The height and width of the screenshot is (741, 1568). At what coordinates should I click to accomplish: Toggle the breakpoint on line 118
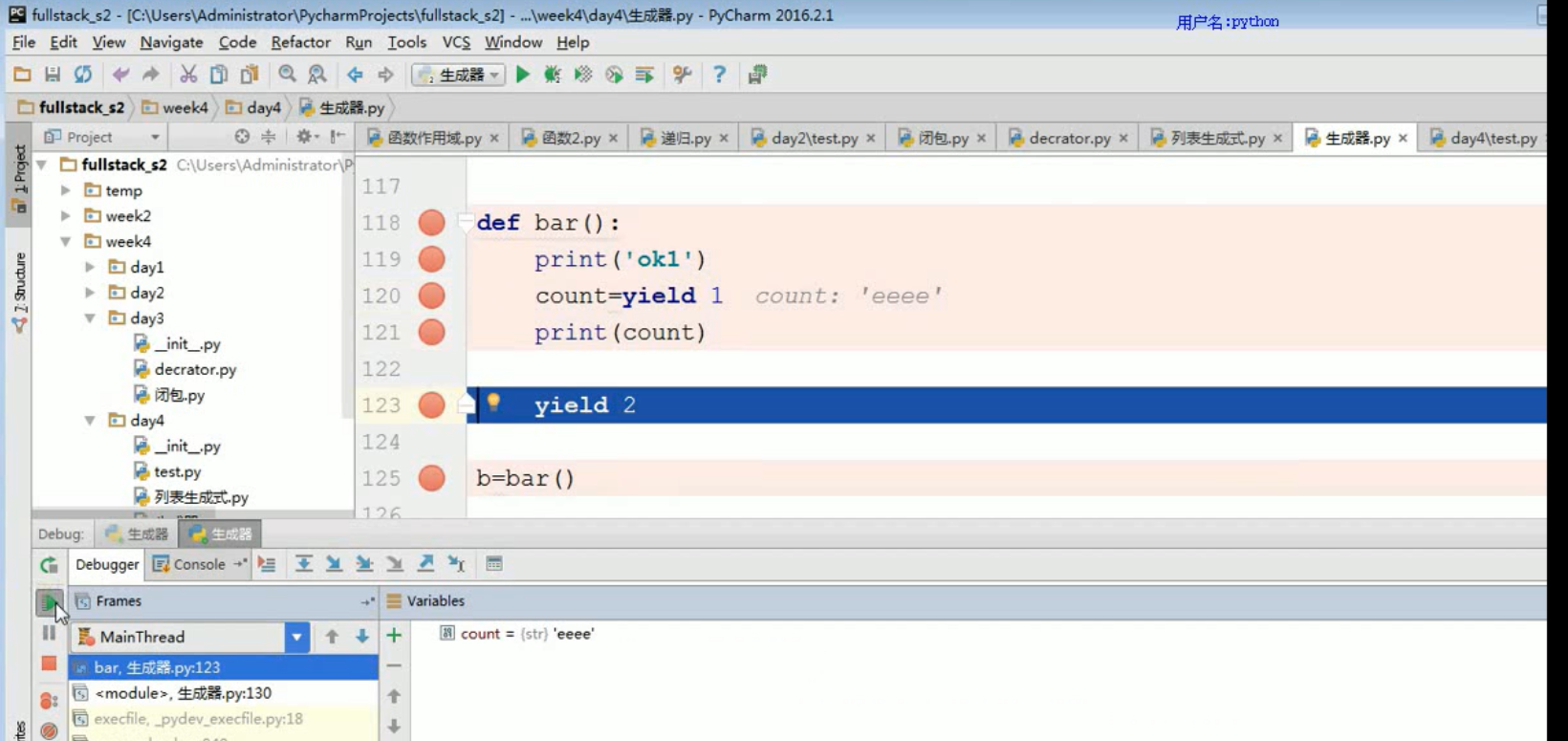432,223
